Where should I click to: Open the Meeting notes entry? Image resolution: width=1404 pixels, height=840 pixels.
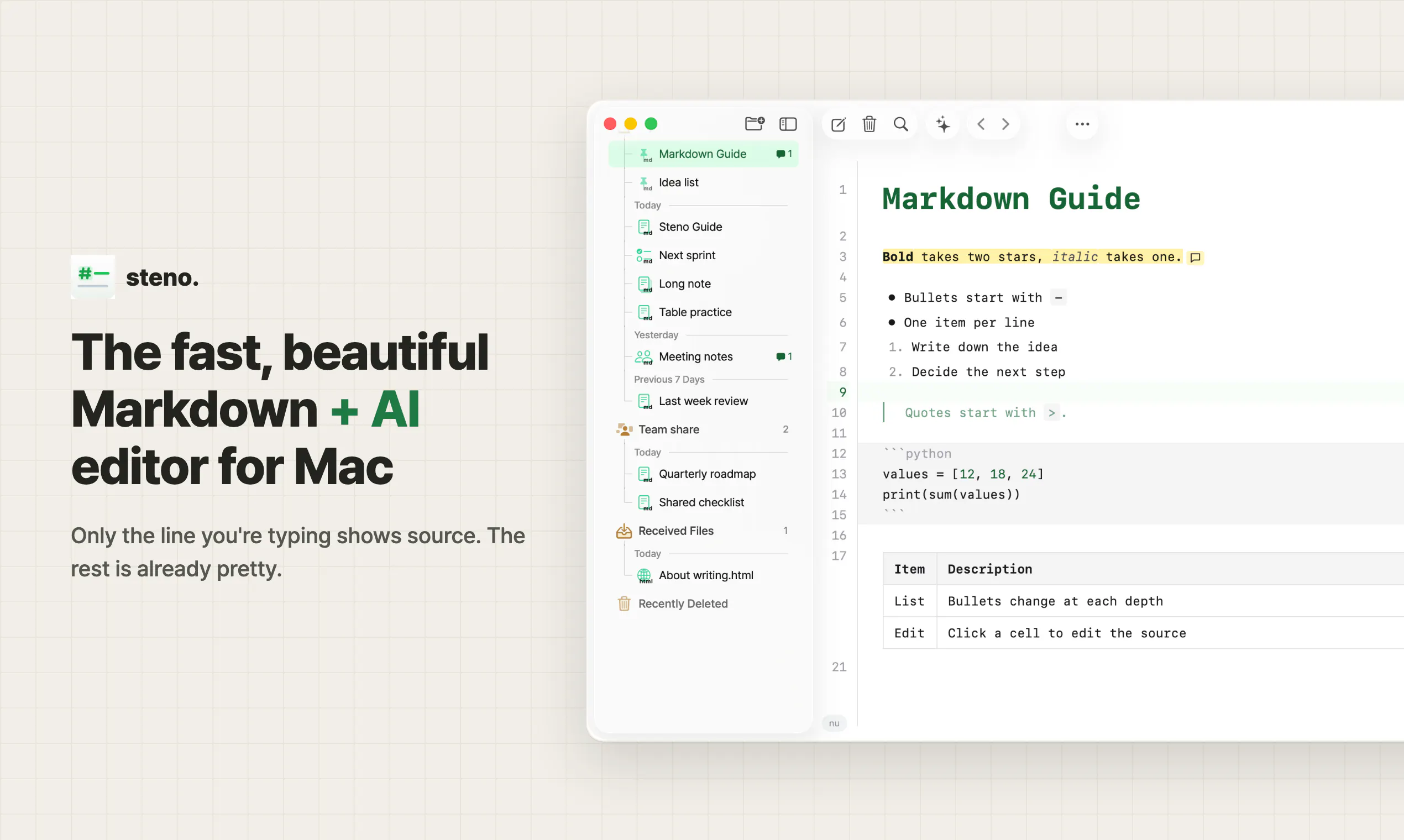click(x=703, y=356)
